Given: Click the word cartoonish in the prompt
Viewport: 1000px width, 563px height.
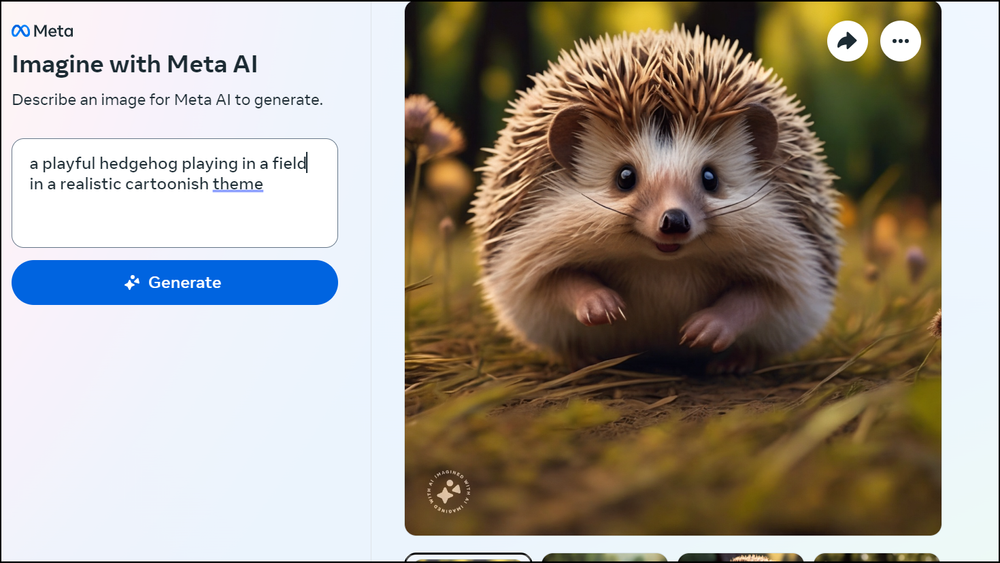Looking at the screenshot, I should (167, 184).
